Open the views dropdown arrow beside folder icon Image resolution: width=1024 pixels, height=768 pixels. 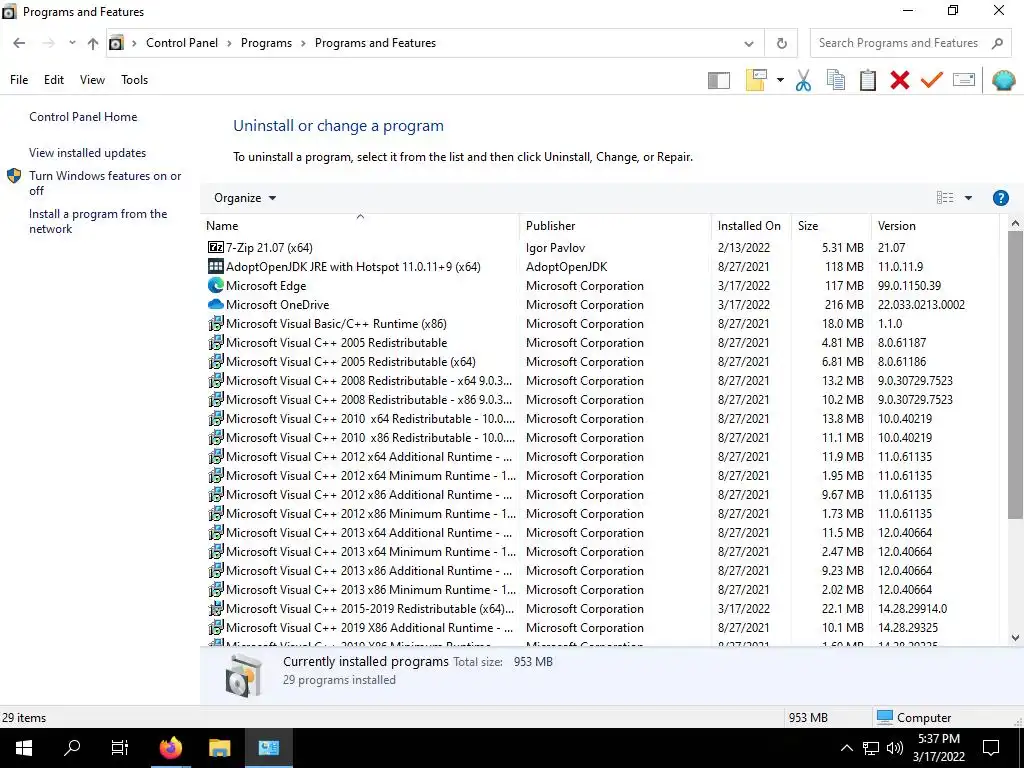click(780, 80)
